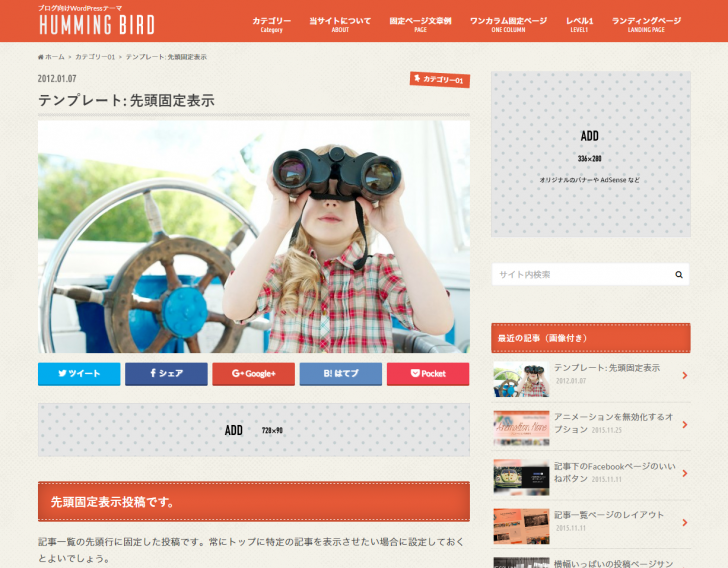Click the date 2015.11.25 in sidebar
The image size is (728, 568).
coord(606,430)
